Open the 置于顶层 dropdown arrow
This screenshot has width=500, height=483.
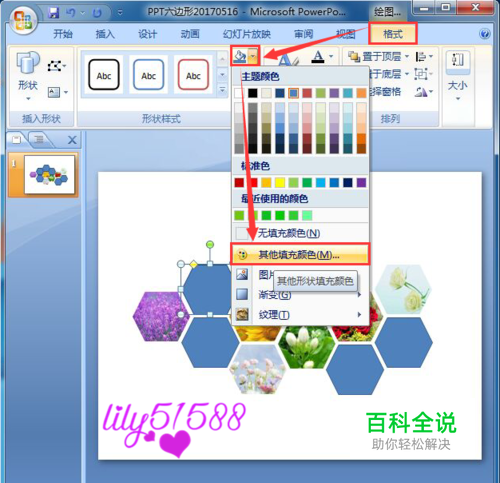[407, 56]
